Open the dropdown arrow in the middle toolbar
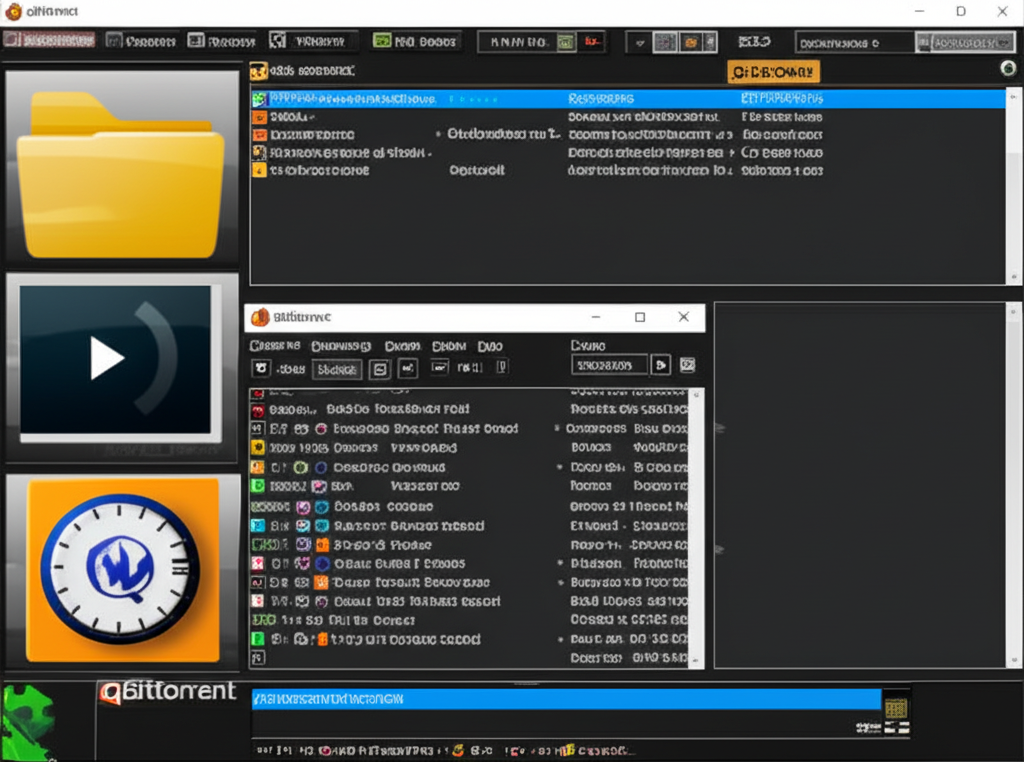This screenshot has width=1024, height=762. click(x=638, y=42)
